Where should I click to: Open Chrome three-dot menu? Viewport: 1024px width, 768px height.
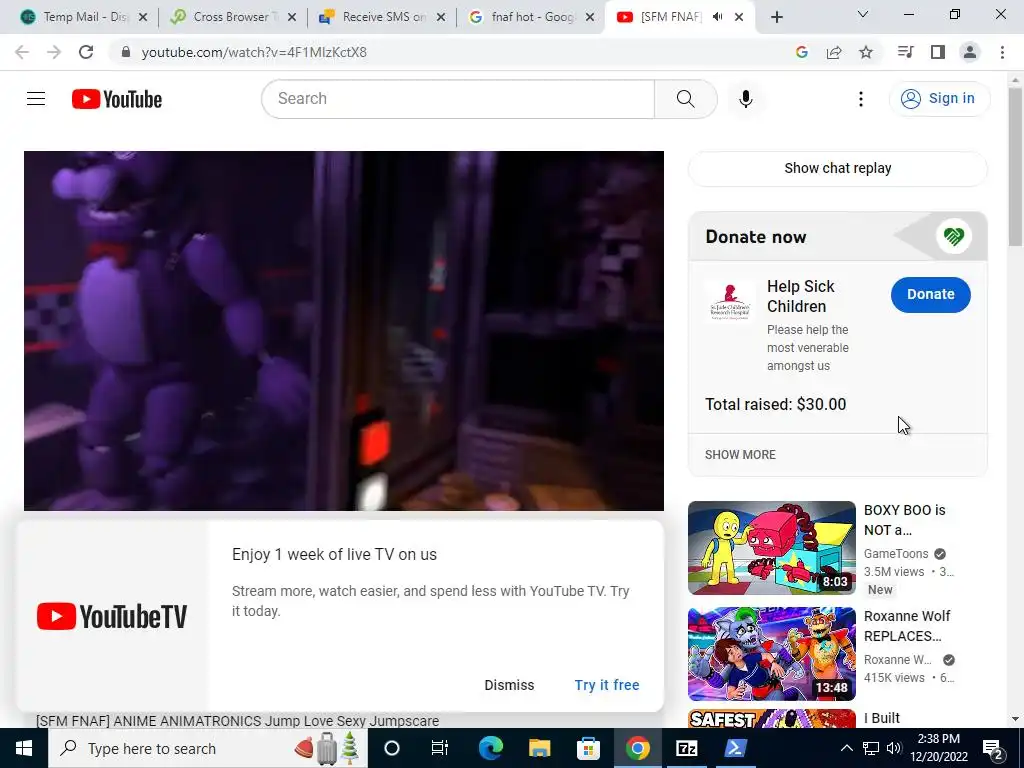[x=1002, y=52]
